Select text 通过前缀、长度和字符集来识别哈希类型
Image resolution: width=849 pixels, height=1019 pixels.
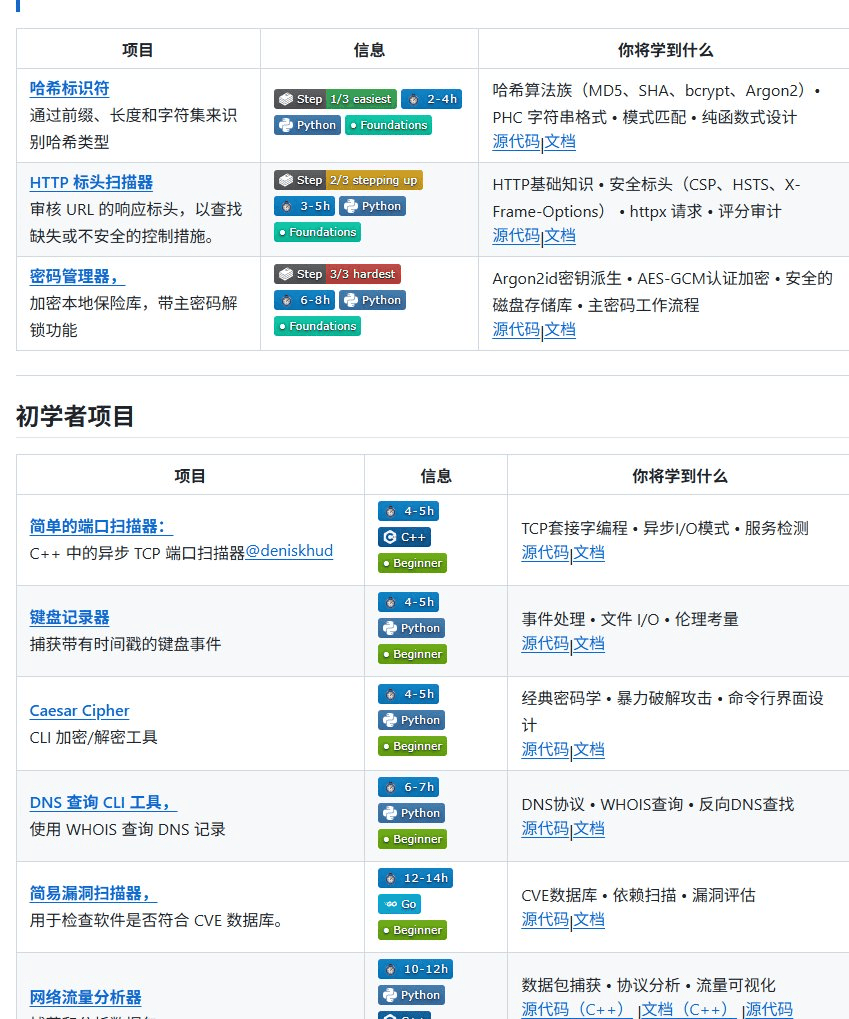[133, 129]
